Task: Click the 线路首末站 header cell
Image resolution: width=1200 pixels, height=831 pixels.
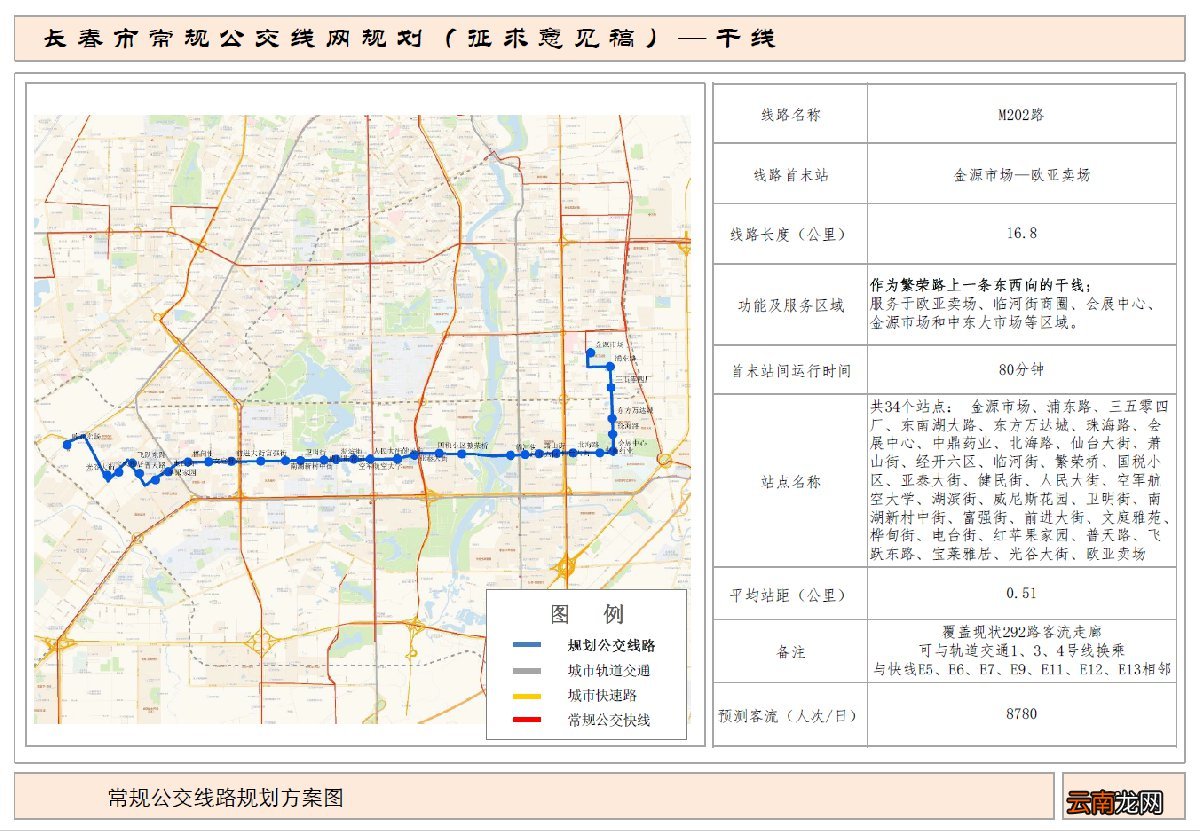Action: click(790, 174)
